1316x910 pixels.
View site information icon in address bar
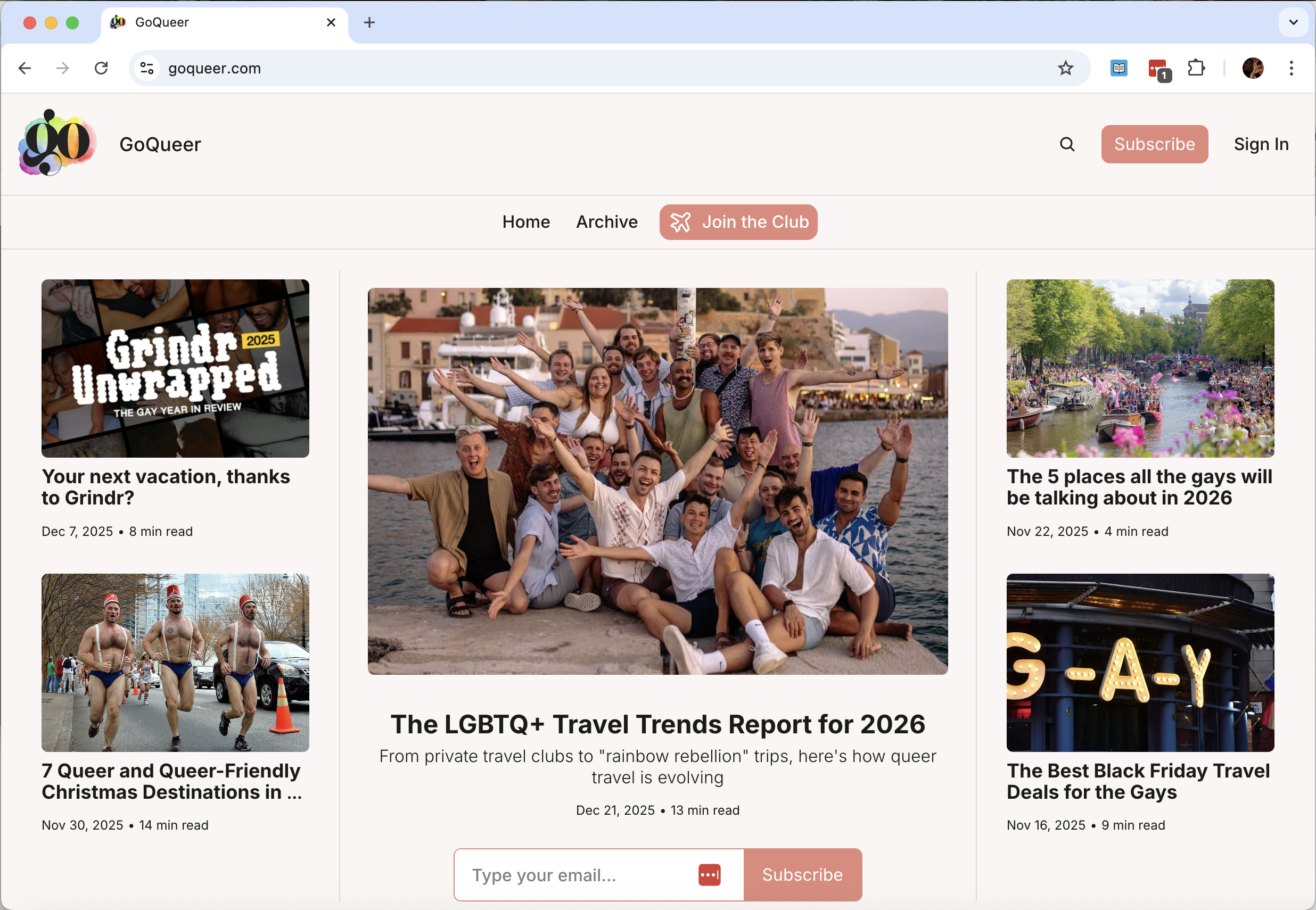(147, 69)
